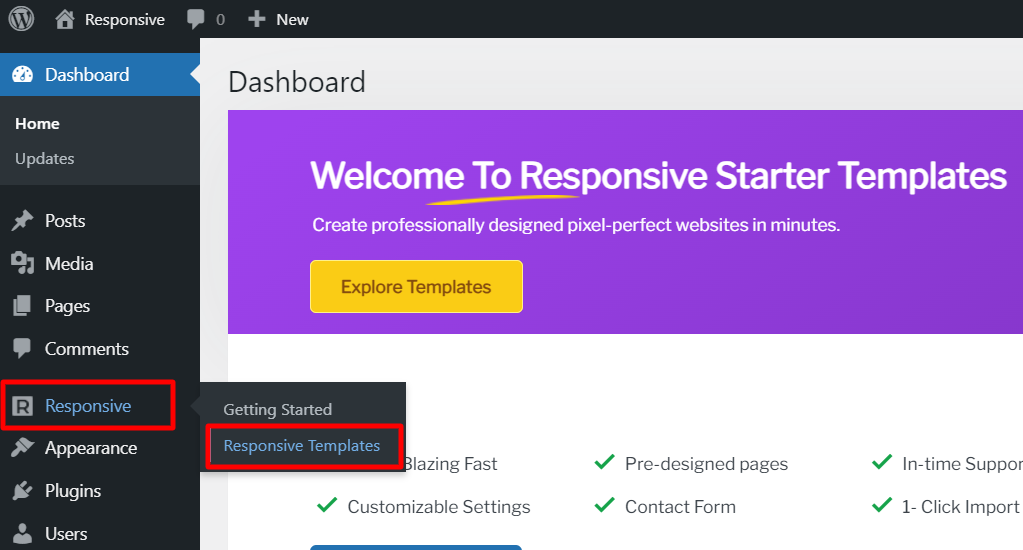Open the Comments menu
Screen dimensions: 1023x550
(87, 348)
